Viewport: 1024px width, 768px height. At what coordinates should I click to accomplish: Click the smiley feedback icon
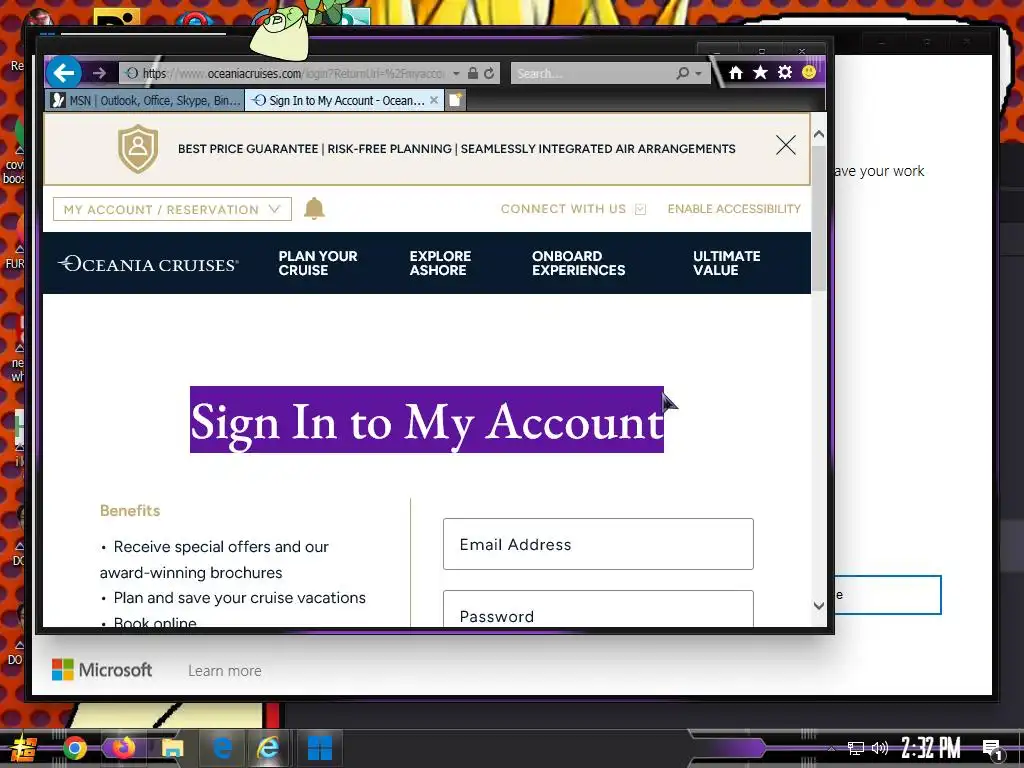click(808, 72)
